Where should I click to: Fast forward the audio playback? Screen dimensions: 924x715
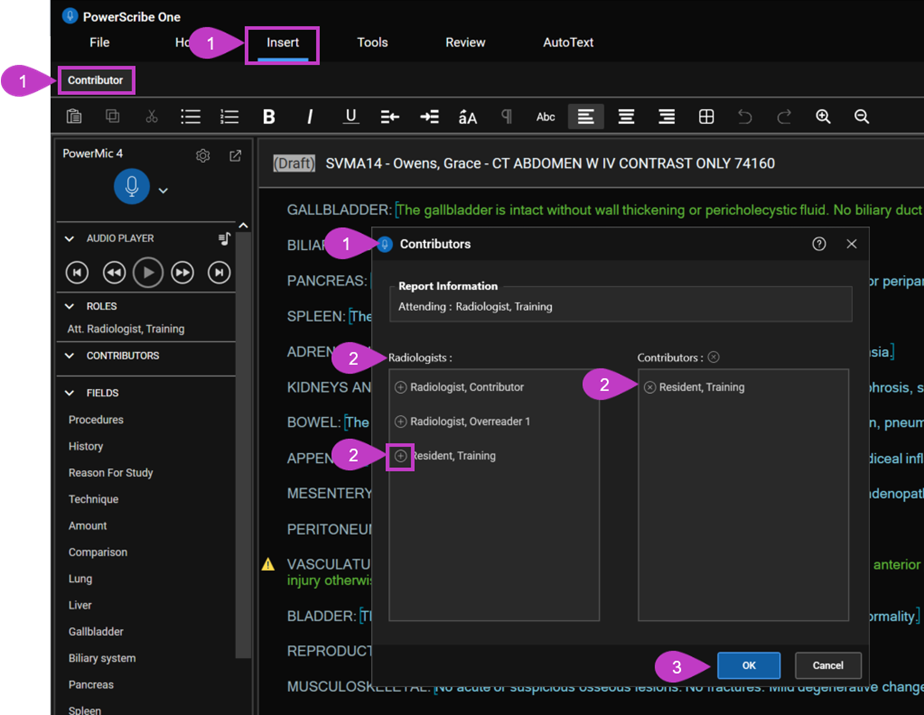[183, 272]
